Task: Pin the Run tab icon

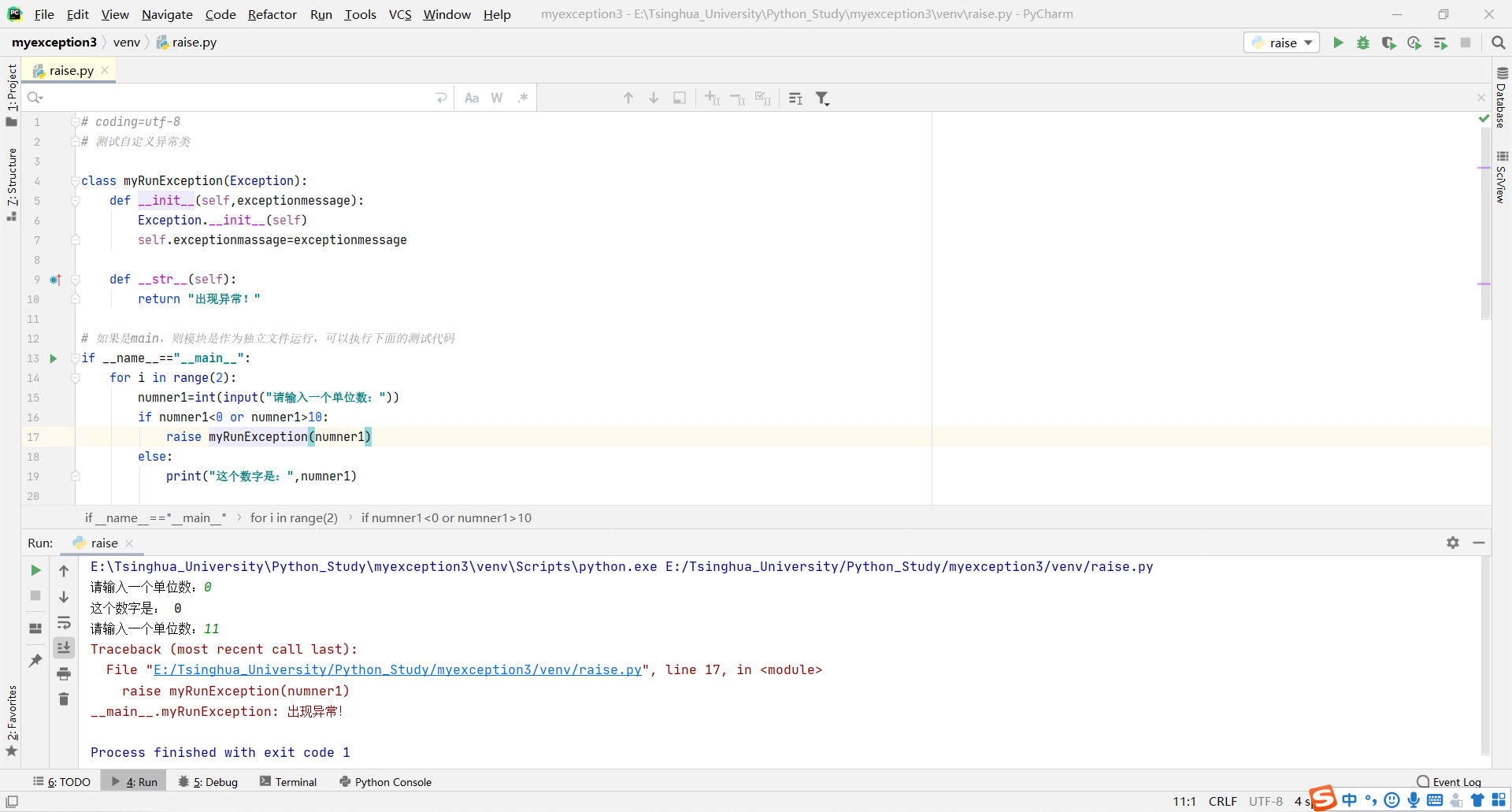Action: pyautogui.click(x=35, y=660)
